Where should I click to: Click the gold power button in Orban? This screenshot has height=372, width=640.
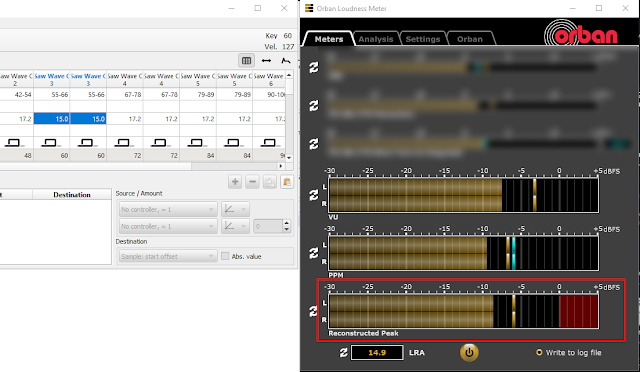point(469,352)
